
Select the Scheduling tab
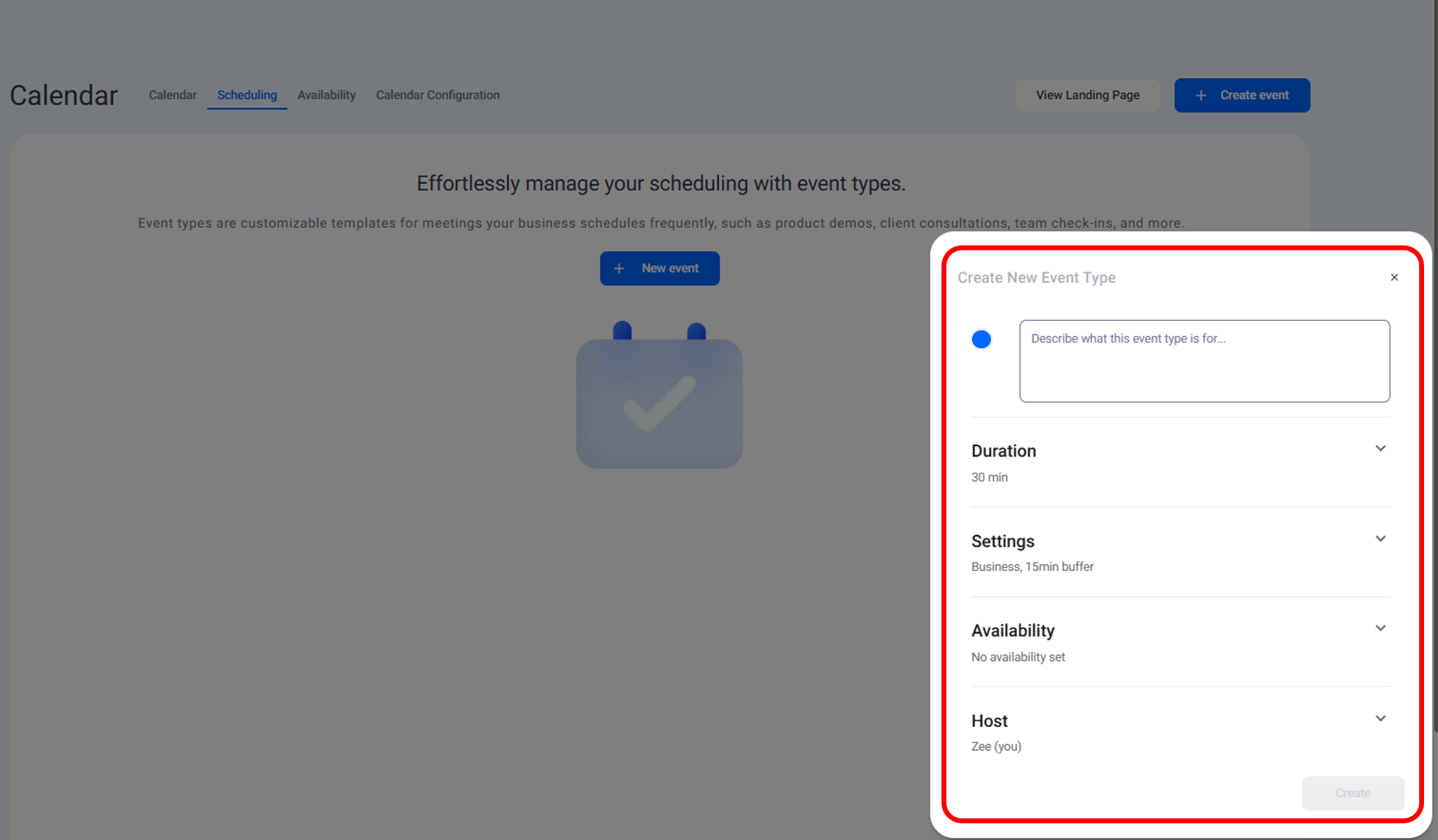[x=247, y=95]
